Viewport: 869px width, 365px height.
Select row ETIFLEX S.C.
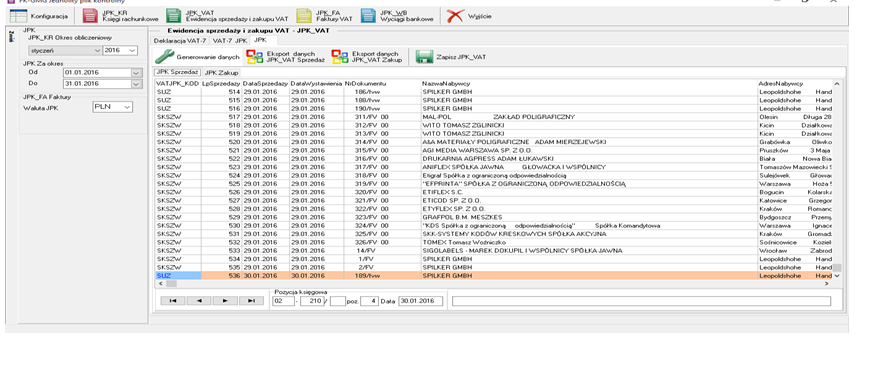(x=494, y=192)
